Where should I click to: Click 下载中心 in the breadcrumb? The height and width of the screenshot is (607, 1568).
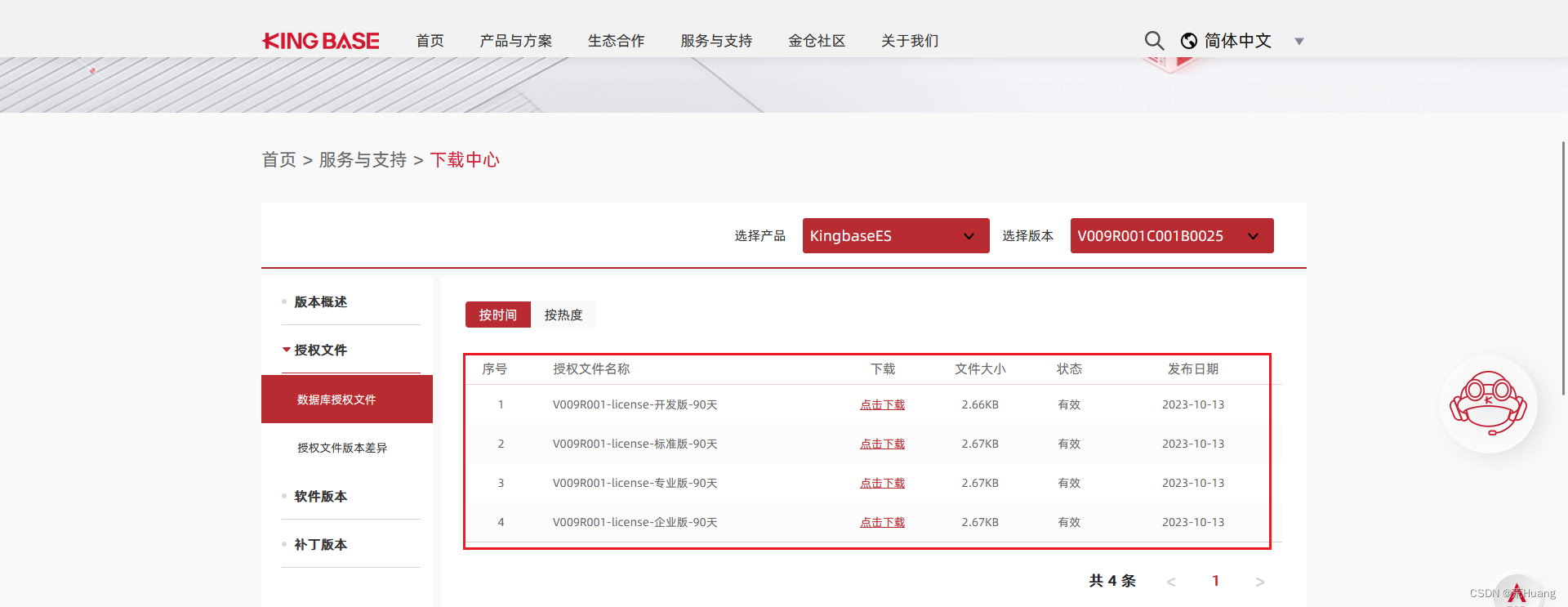(465, 159)
